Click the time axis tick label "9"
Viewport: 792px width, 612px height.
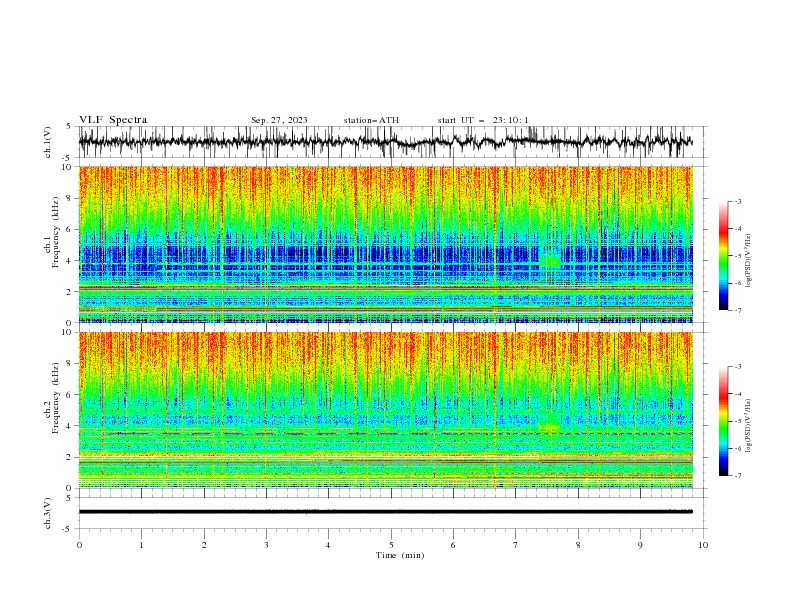[640, 545]
